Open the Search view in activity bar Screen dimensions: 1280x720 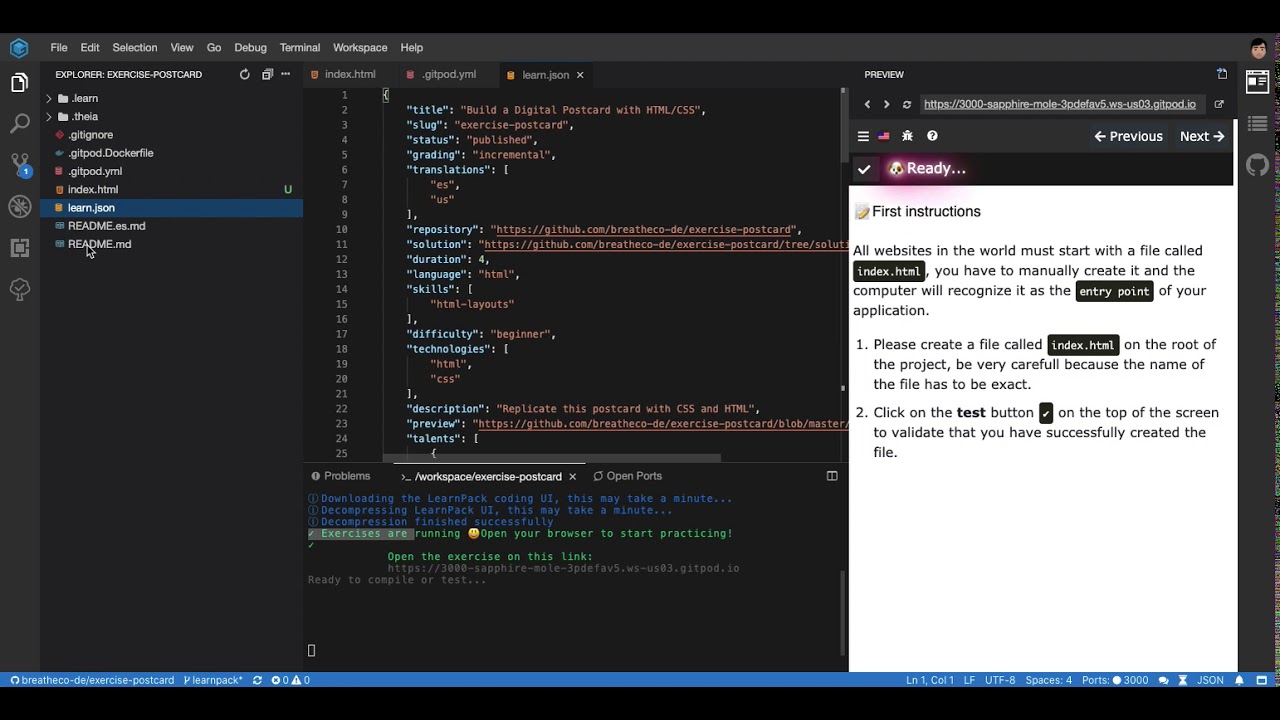coord(19,124)
